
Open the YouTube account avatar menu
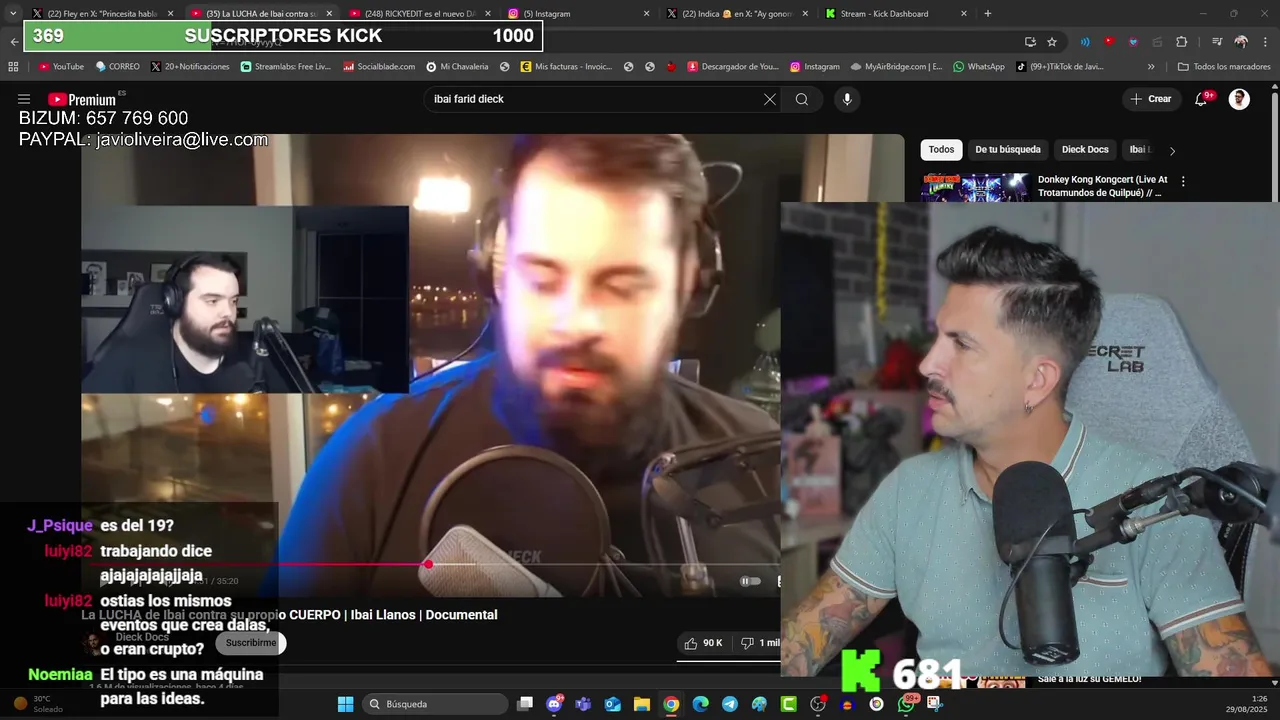point(1239,99)
